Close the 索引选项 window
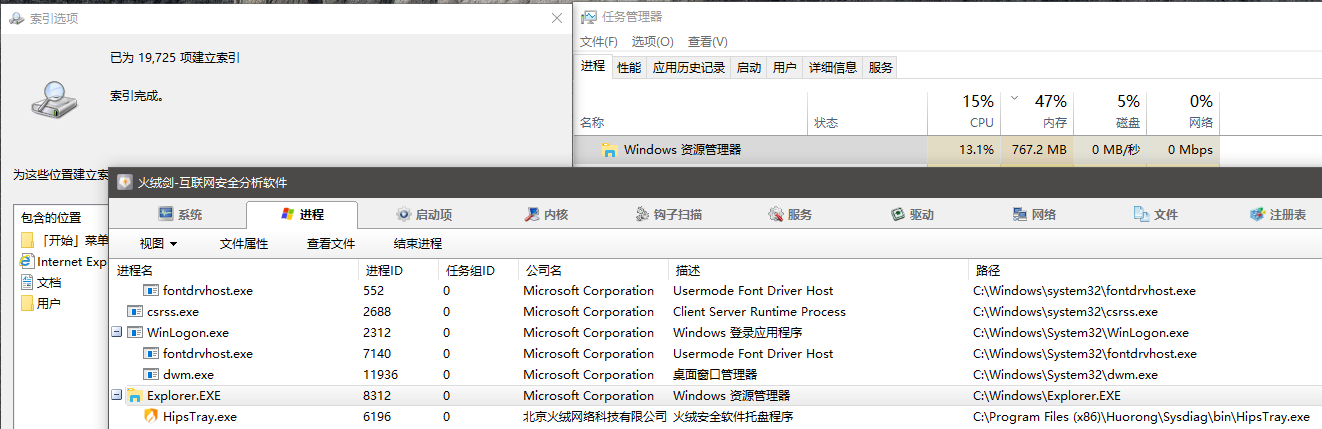The width and height of the screenshot is (1322, 429). click(556, 18)
